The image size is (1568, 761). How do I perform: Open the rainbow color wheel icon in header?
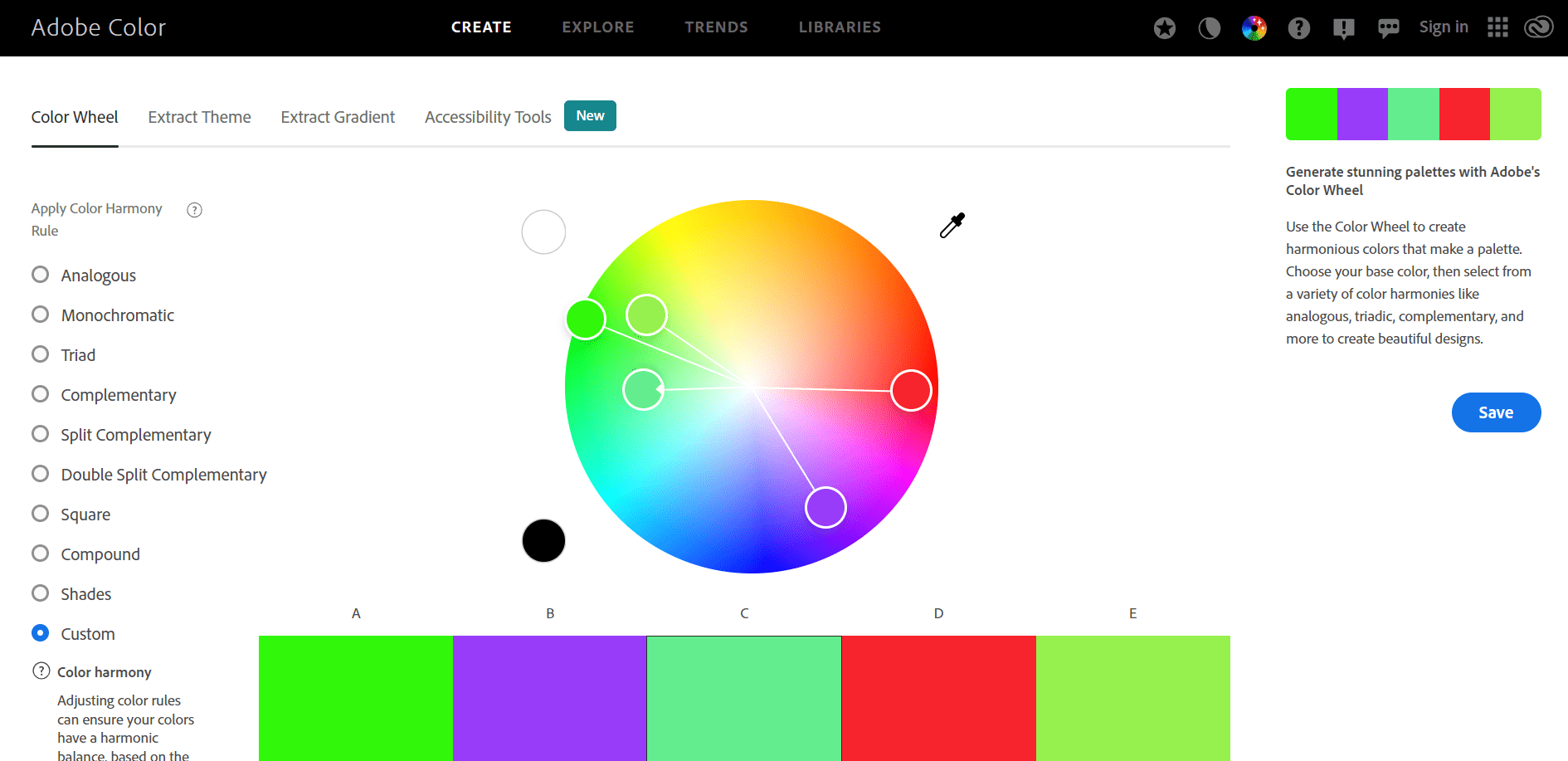point(1254,28)
